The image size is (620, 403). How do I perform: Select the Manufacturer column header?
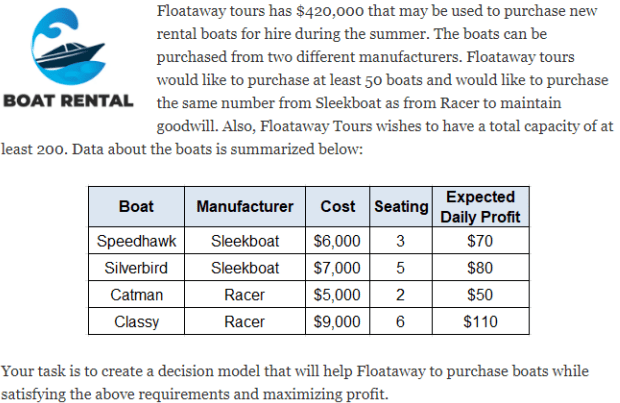point(245,207)
